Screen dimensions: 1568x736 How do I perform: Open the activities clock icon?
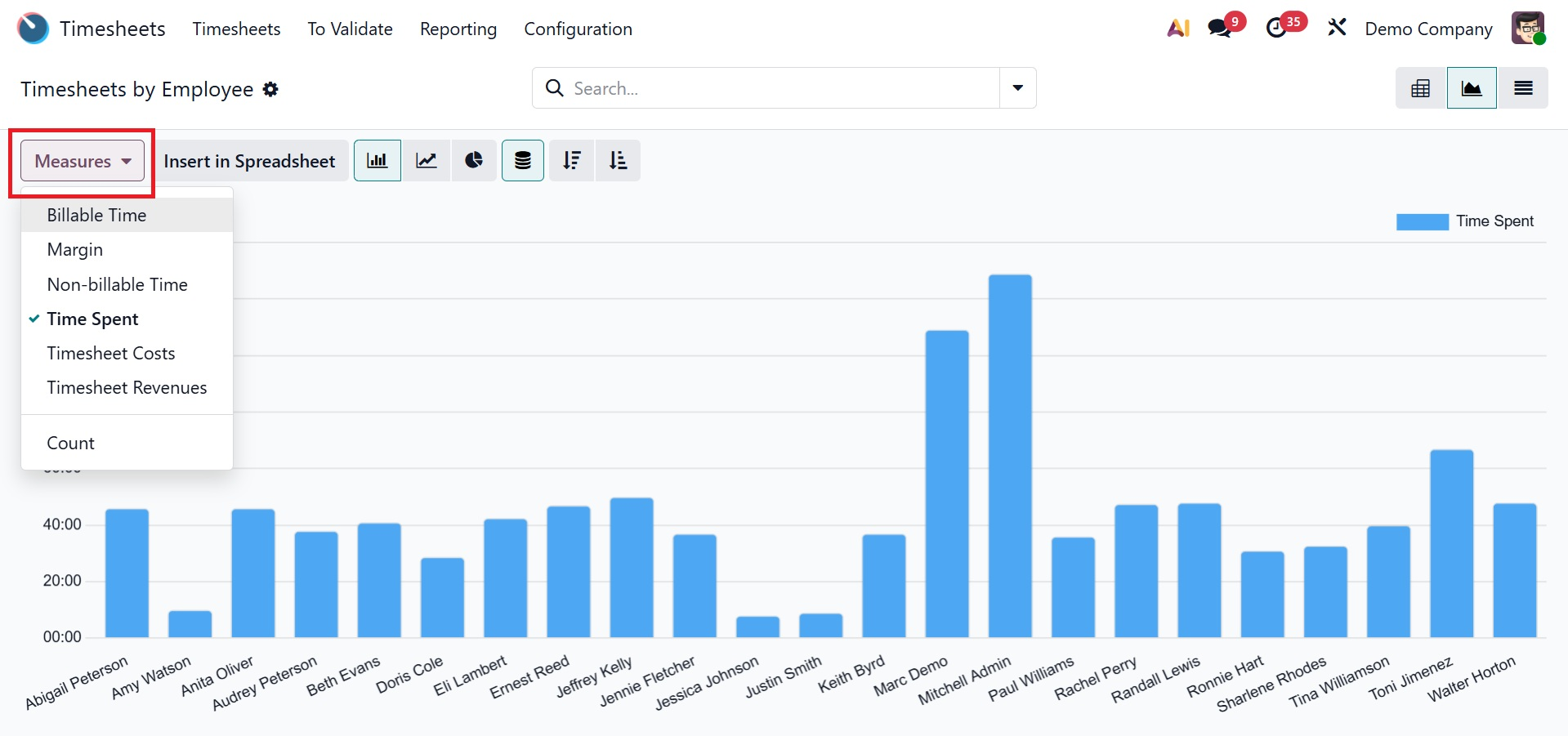1276,29
